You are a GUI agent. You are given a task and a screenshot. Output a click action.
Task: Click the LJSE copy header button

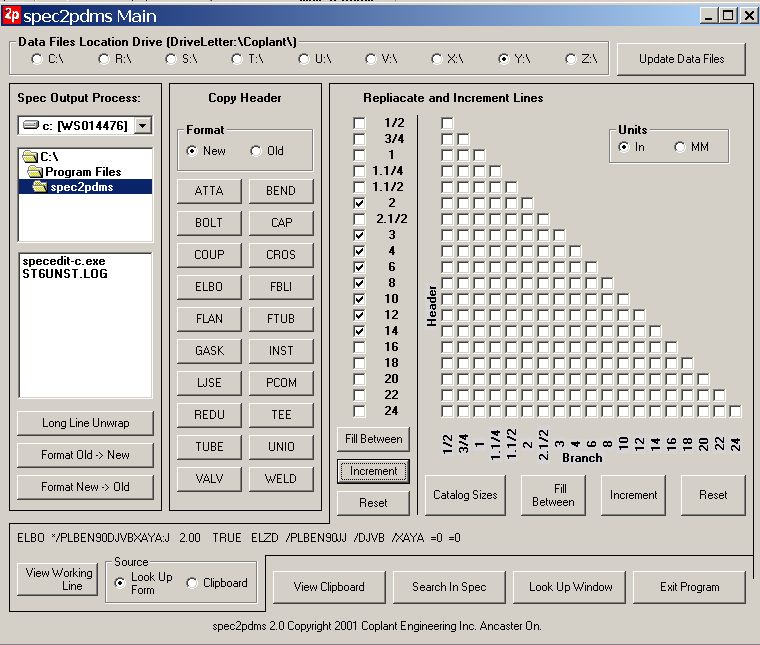209,382
